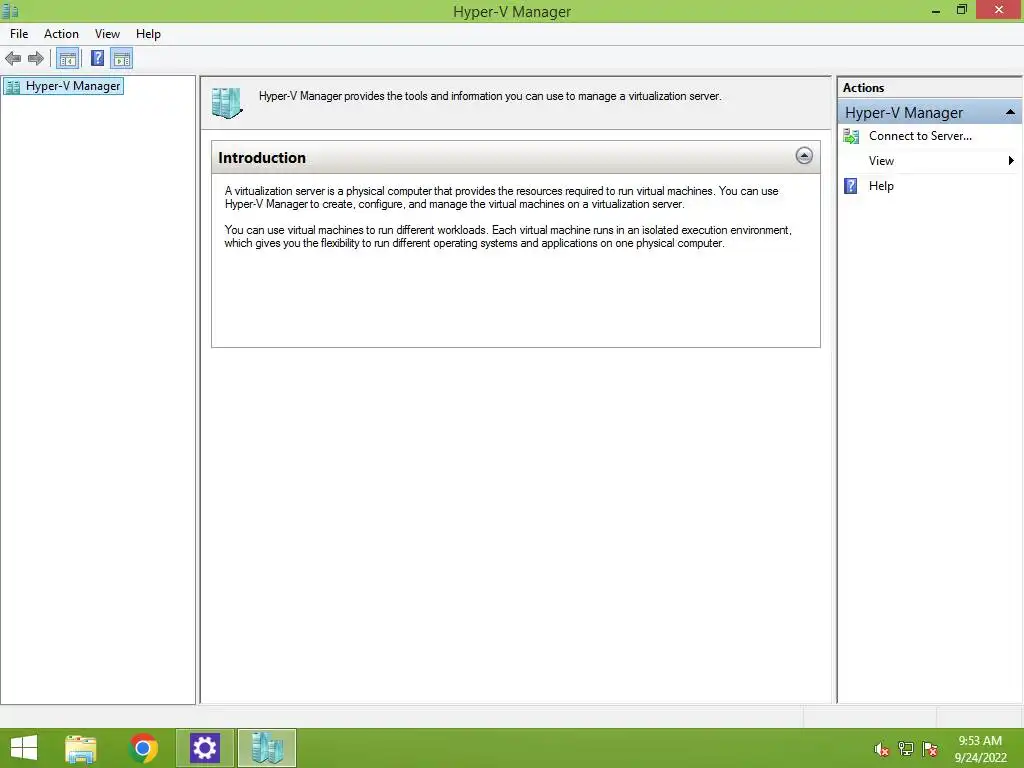Click the blue Help question-mark toolbar icon

(97, 59)
